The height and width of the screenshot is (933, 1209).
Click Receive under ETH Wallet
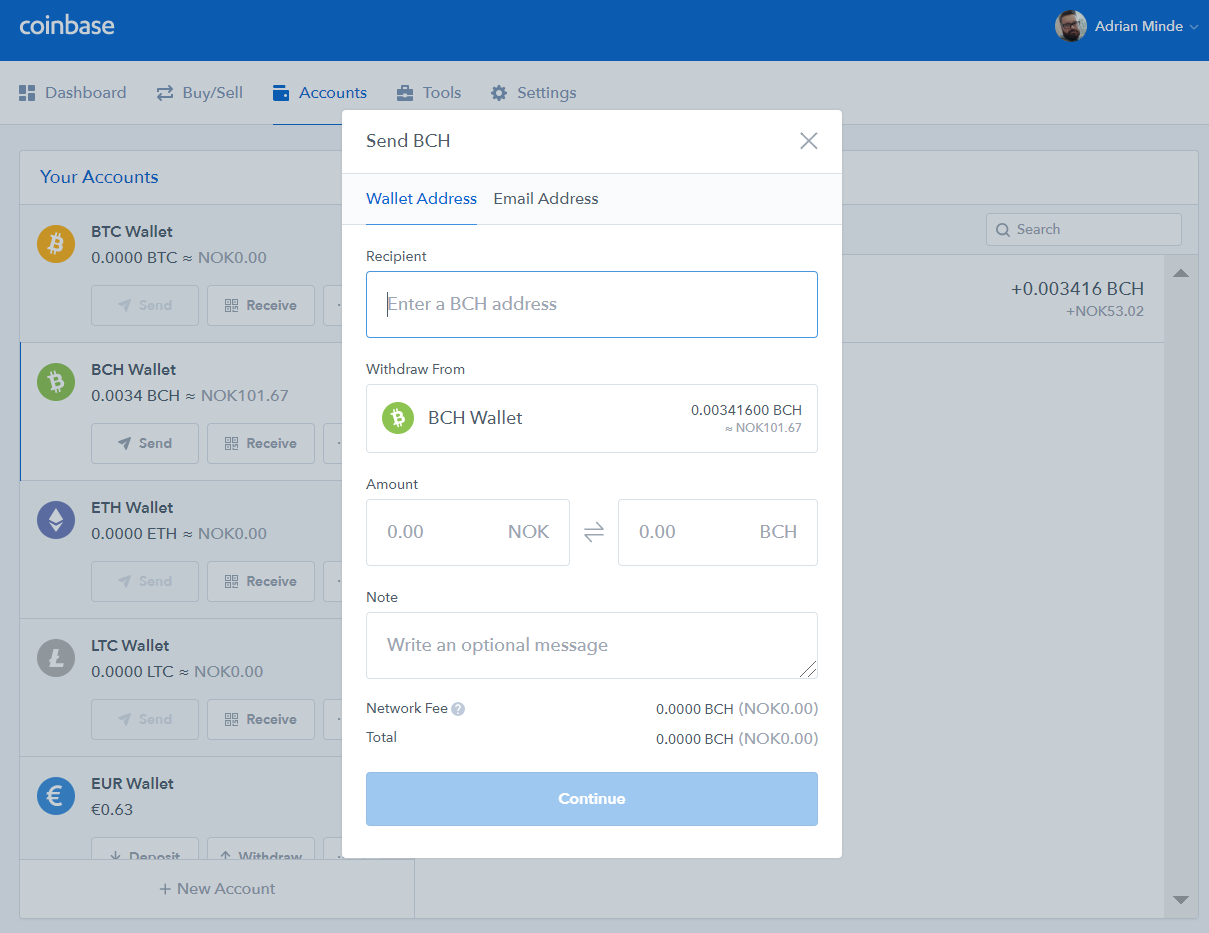click(x=261, y=581)
